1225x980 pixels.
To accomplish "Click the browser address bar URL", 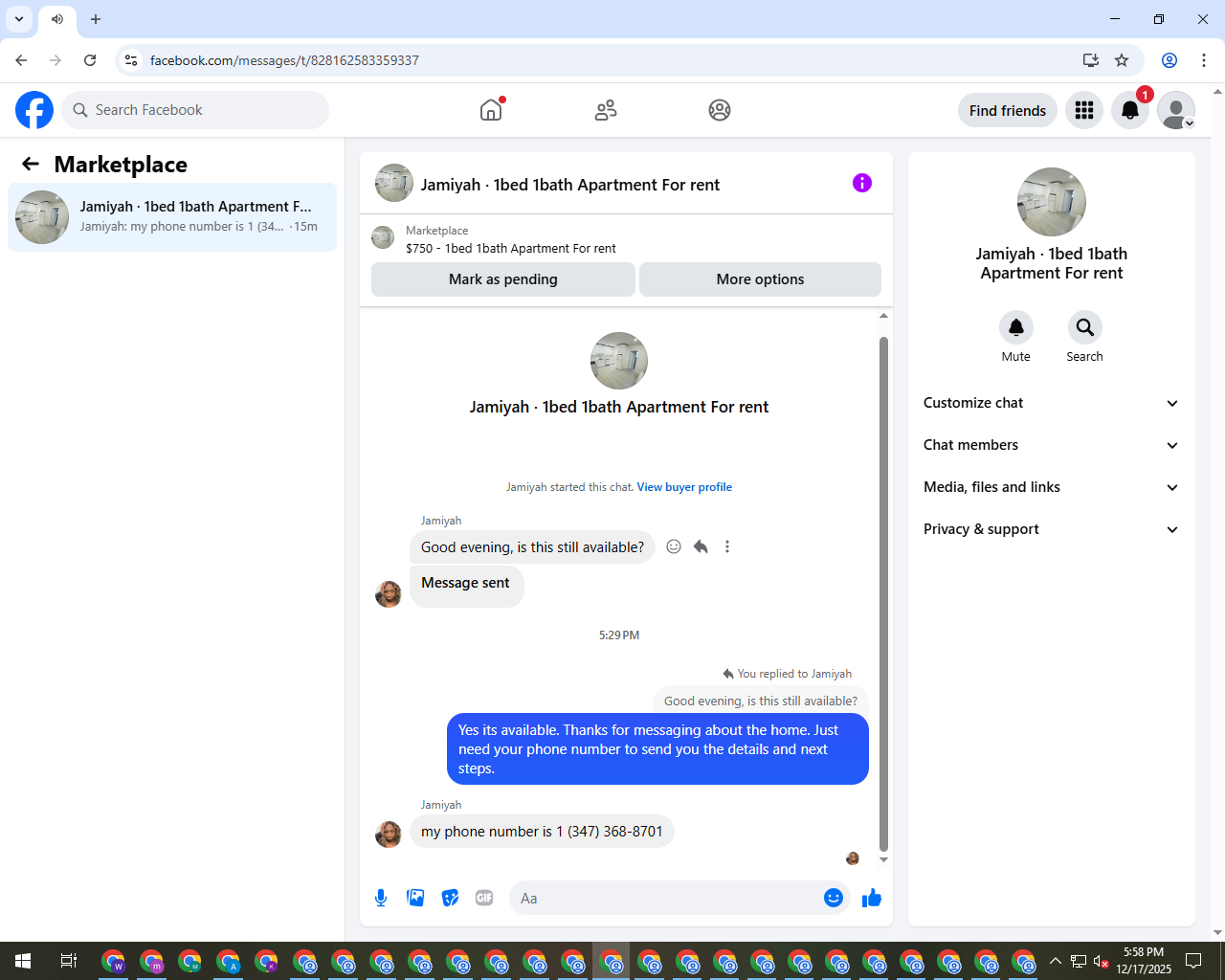I will 284,60.
